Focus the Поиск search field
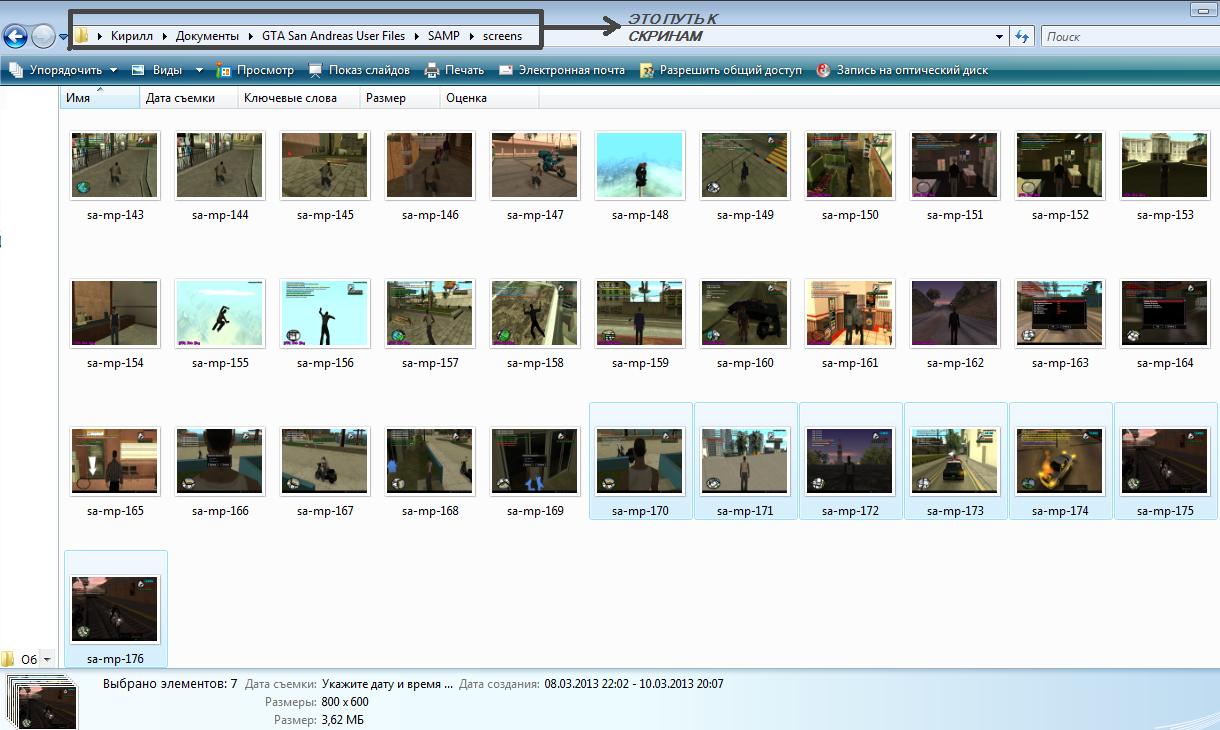 tap(1128, 37)
